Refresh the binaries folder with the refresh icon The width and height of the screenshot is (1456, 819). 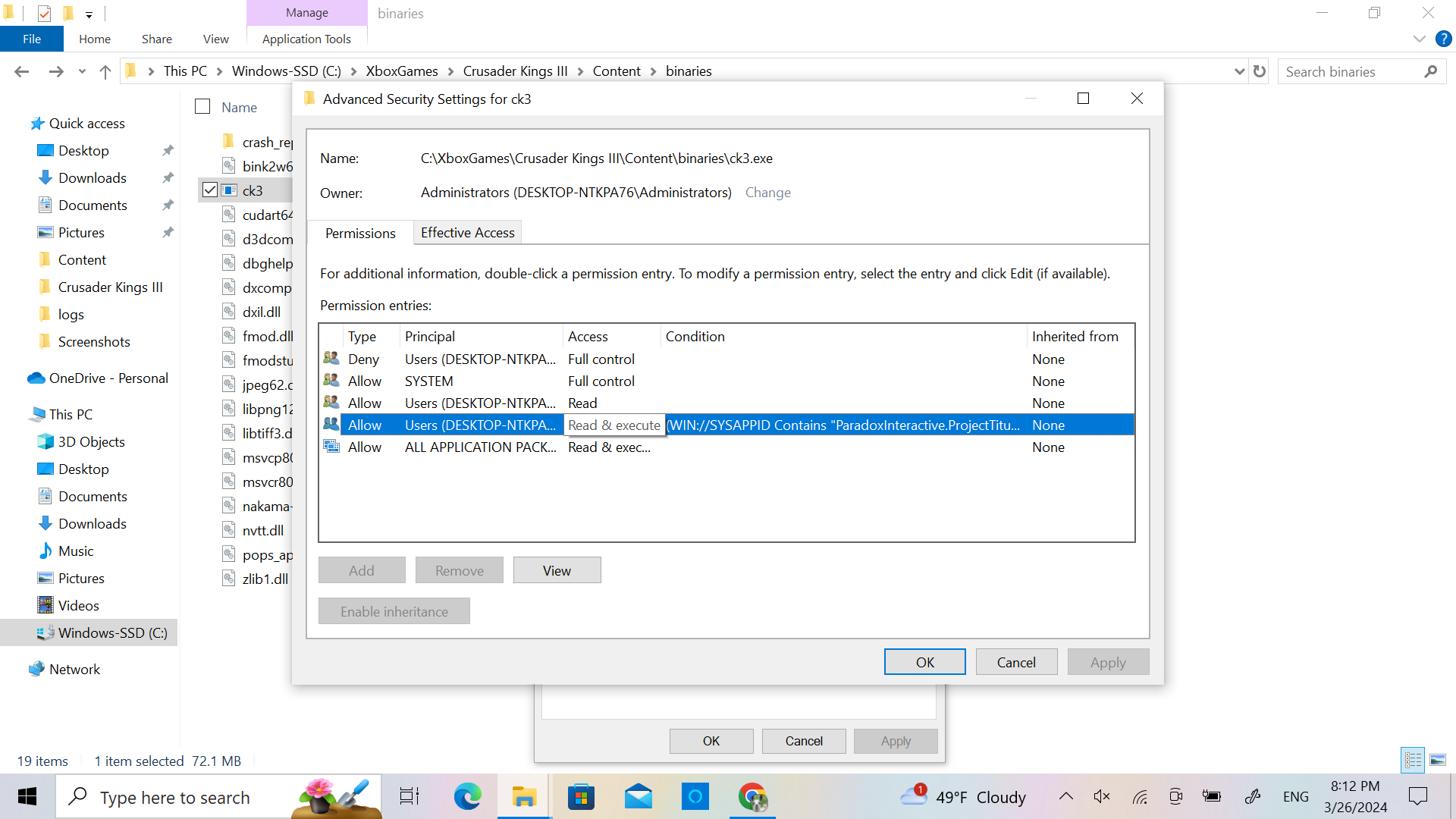click(x=1259, y=71)
